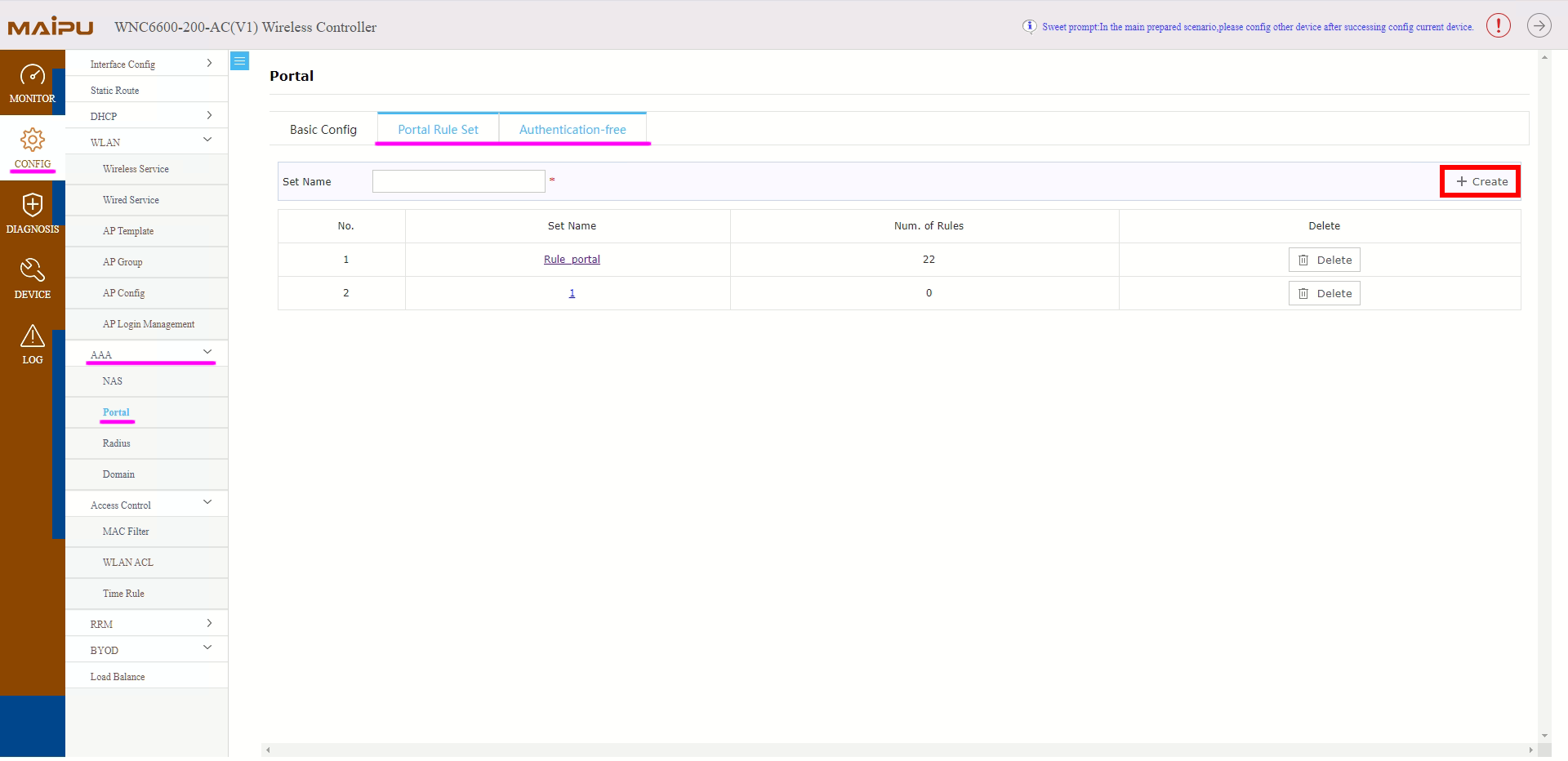Open AP Config page
This screenshot has height=761, width=1568.
pyautogui.click(x=123, y=293)
